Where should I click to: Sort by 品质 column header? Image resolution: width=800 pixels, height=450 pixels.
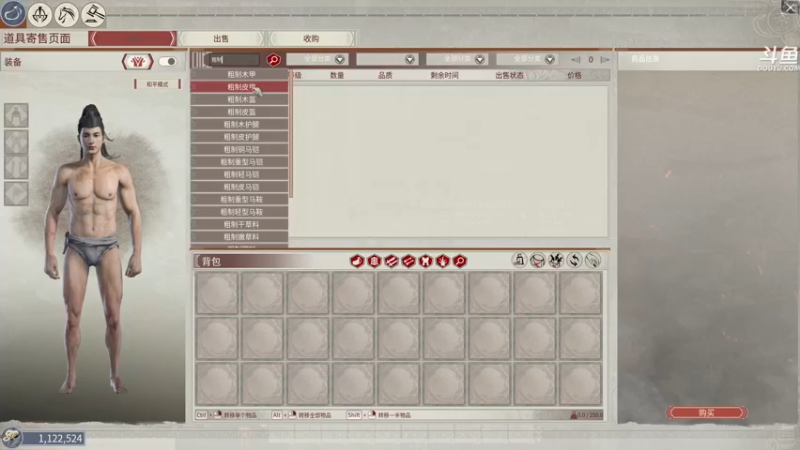(x=385, y=76)
